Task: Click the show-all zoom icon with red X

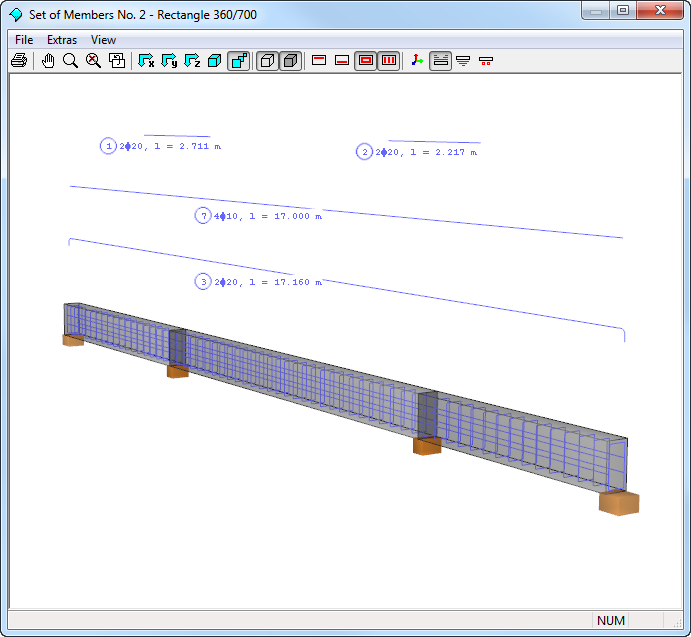Action: [x=93, y=60]
